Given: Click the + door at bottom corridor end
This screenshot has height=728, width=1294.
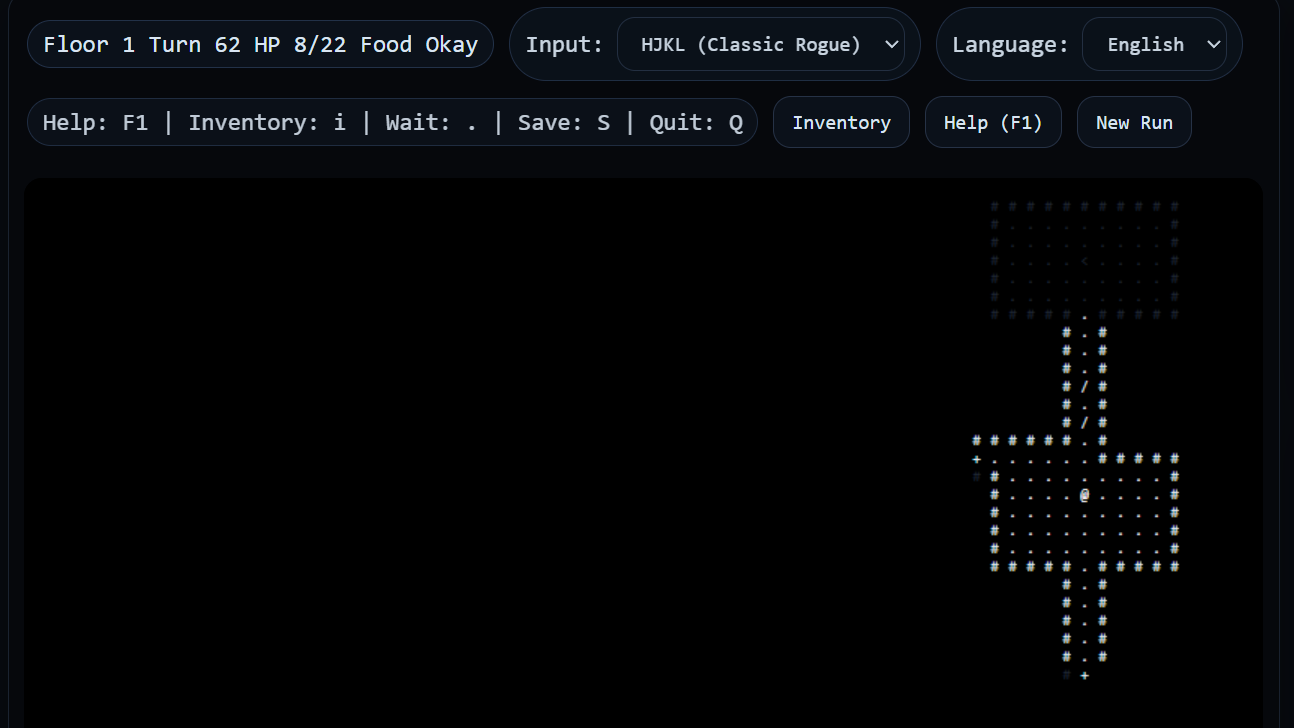Looking at the screenshot, I should point(1084,675).
